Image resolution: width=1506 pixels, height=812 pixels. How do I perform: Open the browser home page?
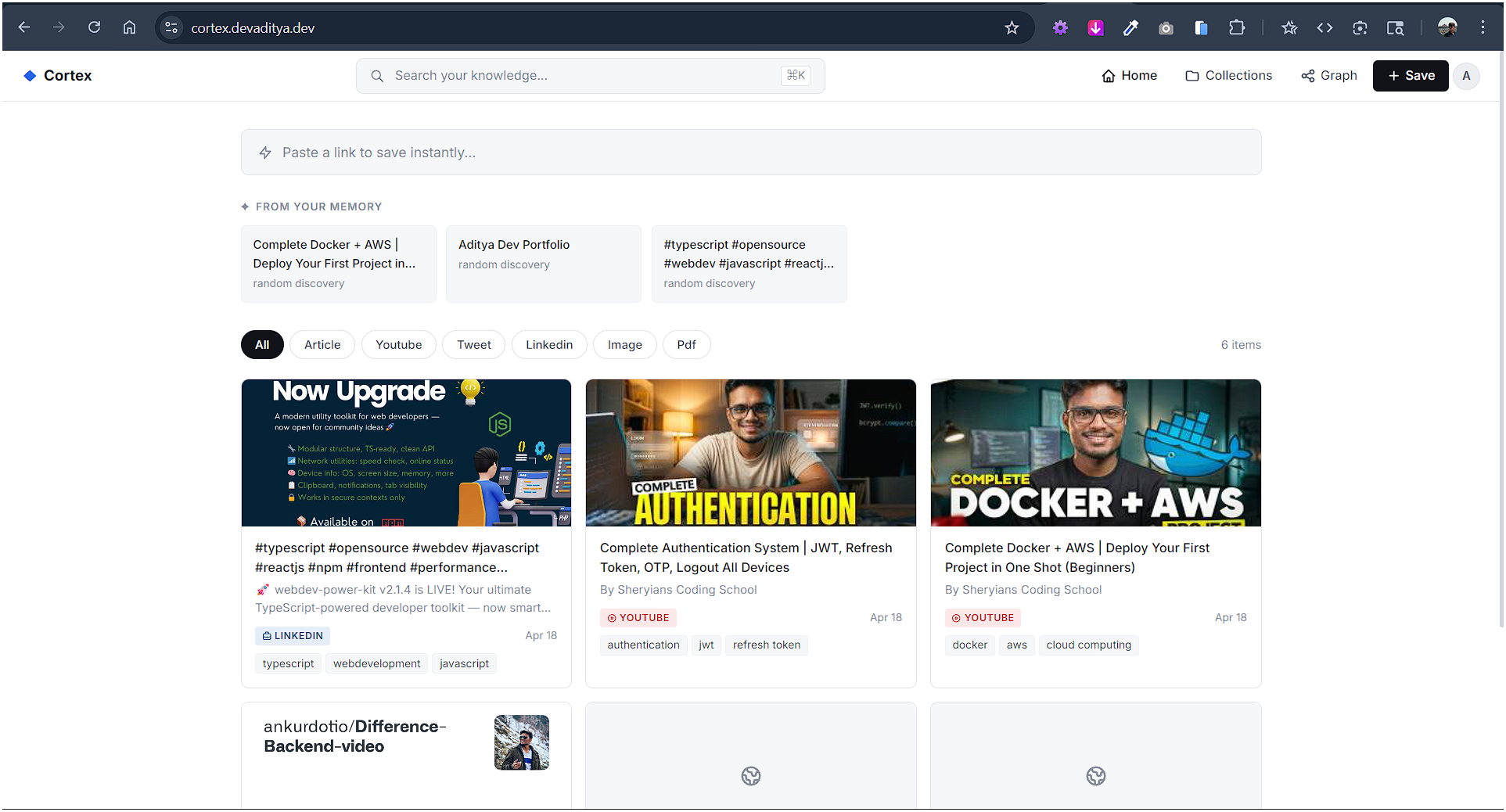pyautogui.click(x=129, y=27)
